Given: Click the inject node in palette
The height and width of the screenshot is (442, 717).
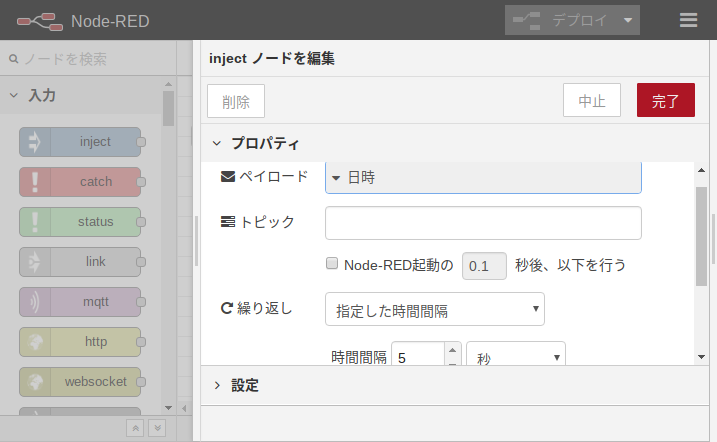Looking at the screenshot, I should 81,142.
